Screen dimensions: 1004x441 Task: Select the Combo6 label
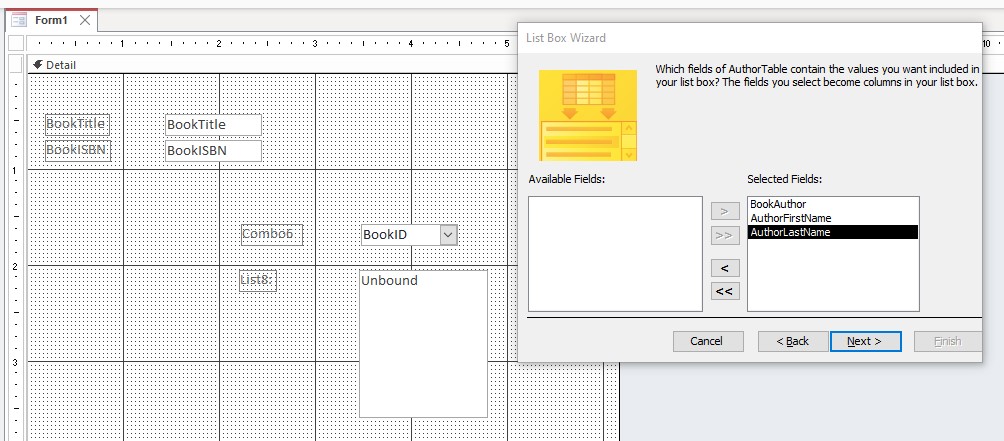tap(270, 234)
